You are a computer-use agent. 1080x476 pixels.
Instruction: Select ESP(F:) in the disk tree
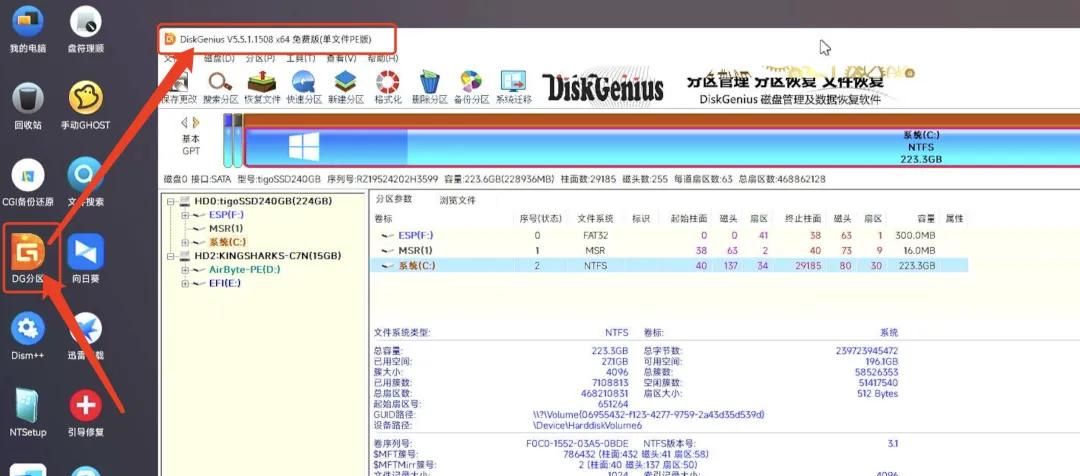(226, 215)
